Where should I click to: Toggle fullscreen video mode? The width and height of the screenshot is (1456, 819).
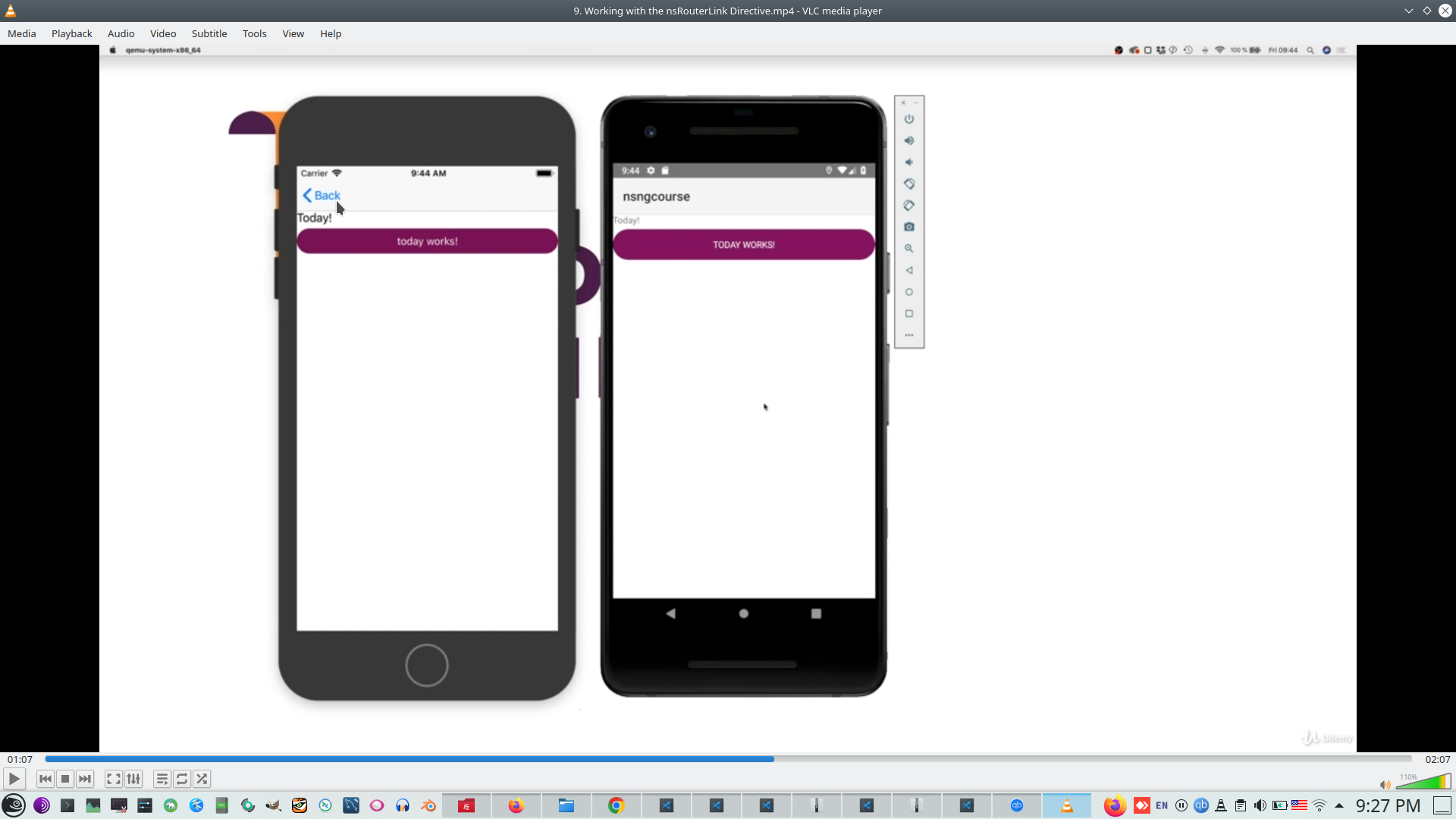click(x=114, y=779)
